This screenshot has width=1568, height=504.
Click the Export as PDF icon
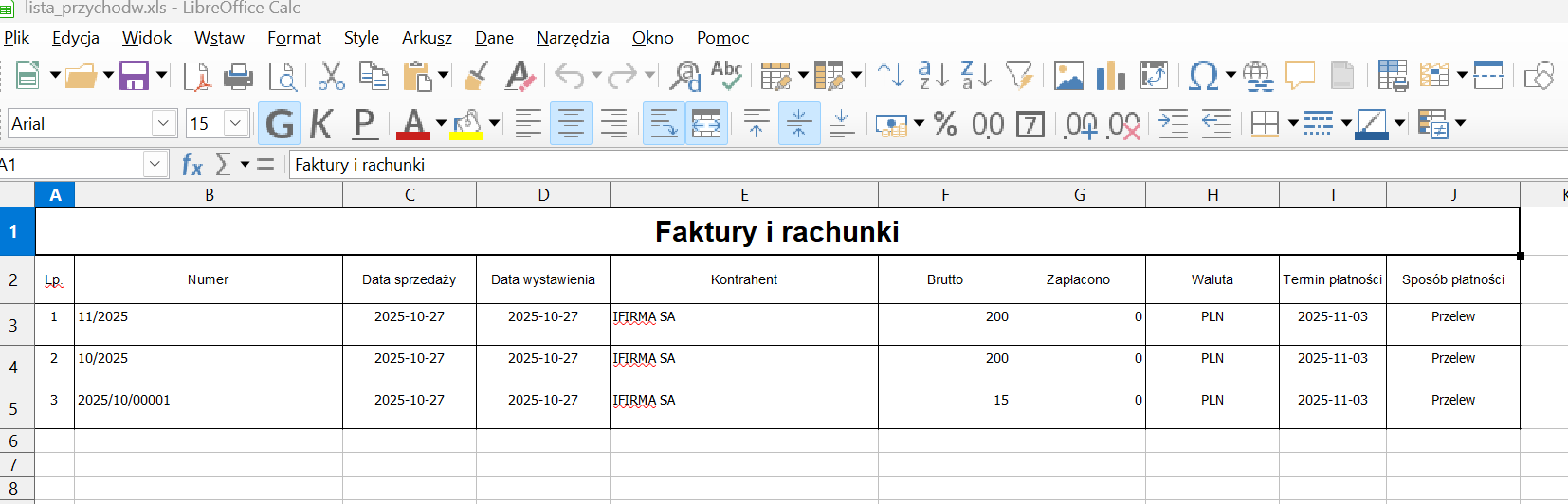tap(196, 76)
